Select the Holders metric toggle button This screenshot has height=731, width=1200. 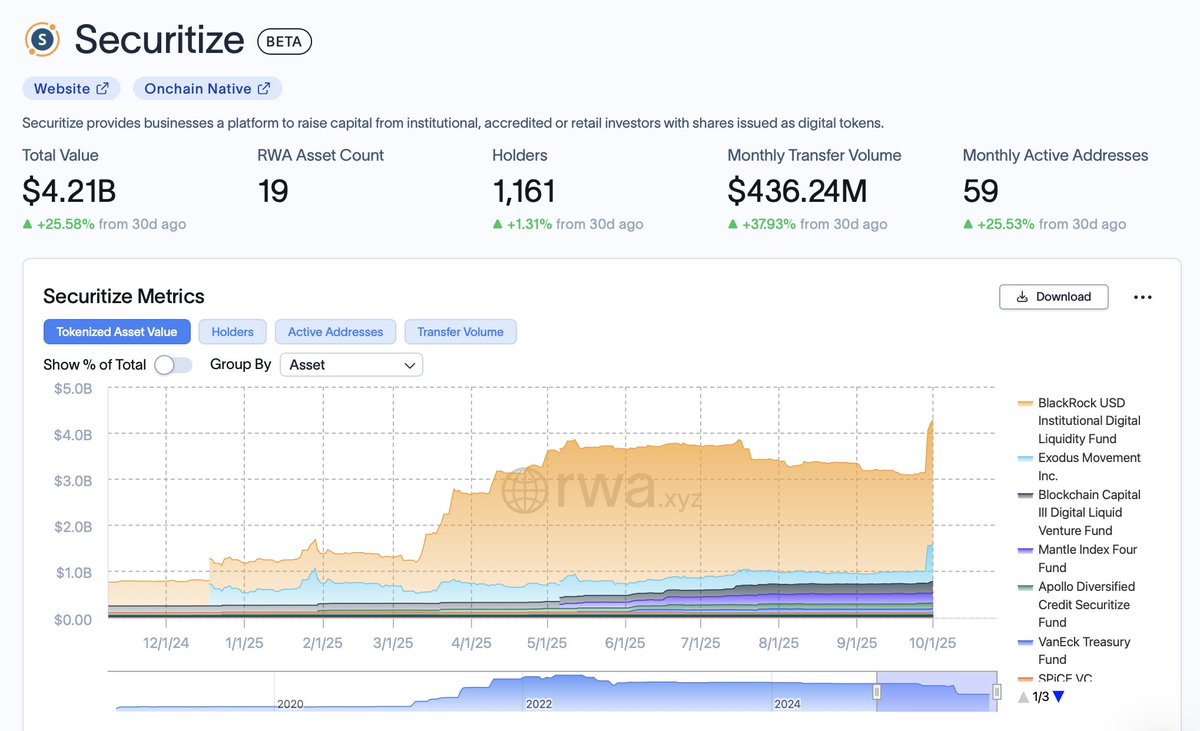click(232, 331)
